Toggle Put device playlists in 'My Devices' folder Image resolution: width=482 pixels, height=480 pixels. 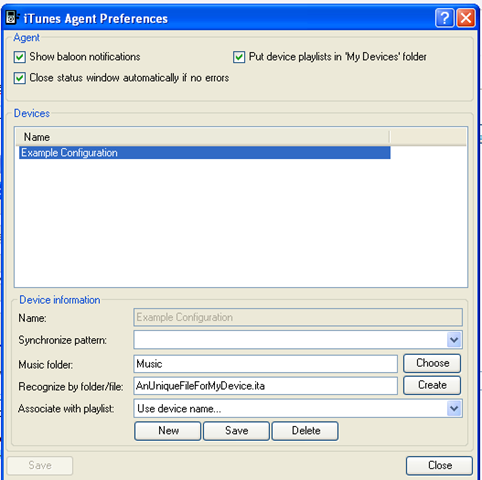pyautogui.click(x=239, y=57)
